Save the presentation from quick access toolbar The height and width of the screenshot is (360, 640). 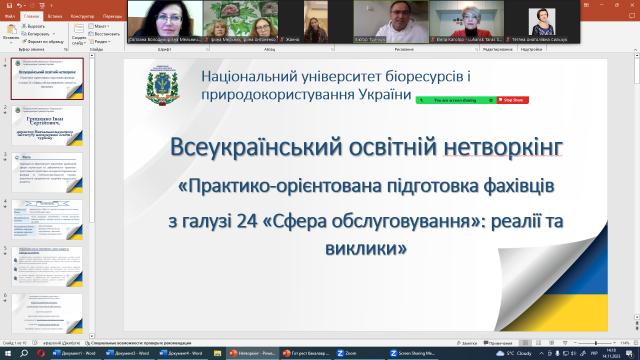tap(9, 6)
